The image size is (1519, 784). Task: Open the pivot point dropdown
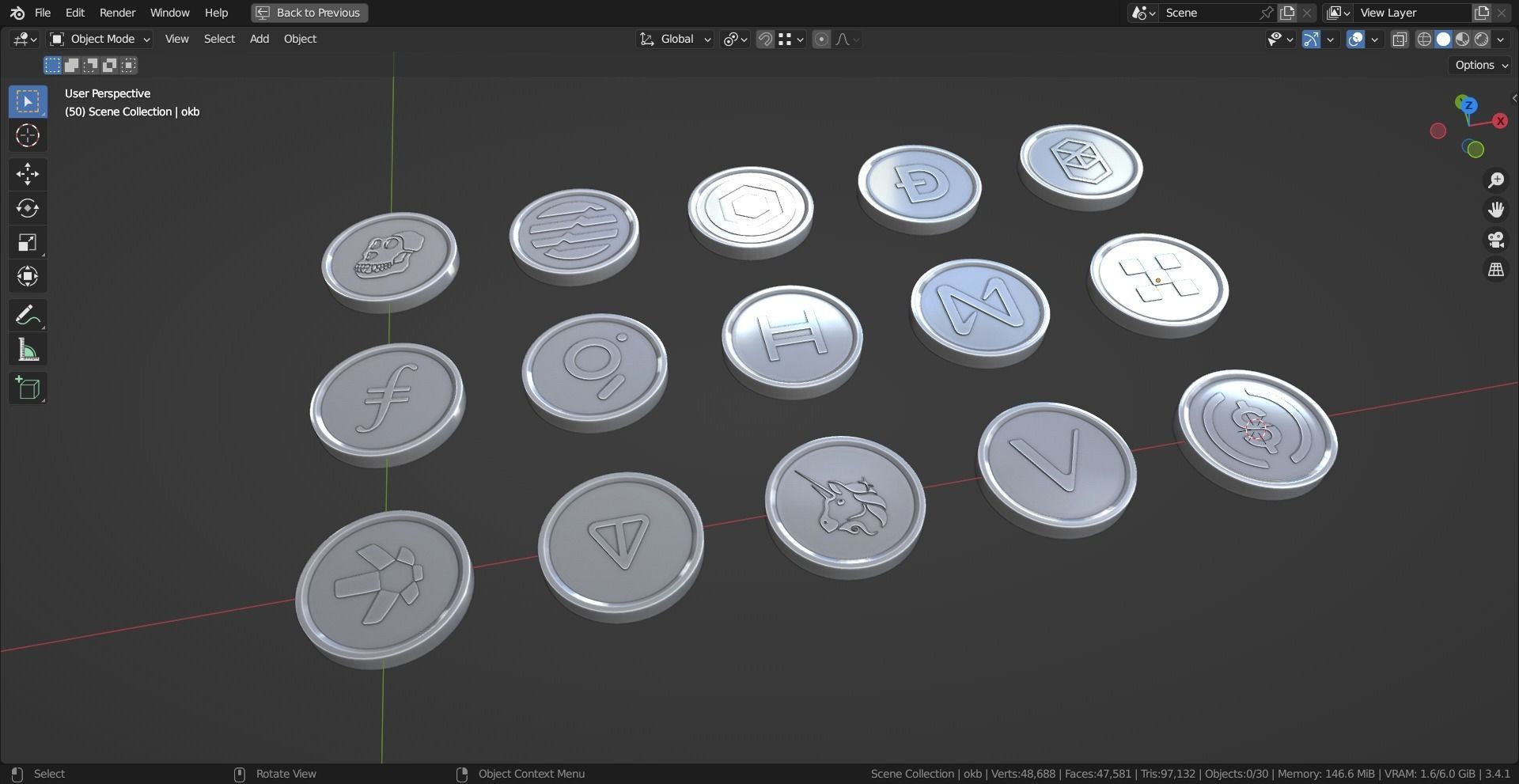pos(735,39)
